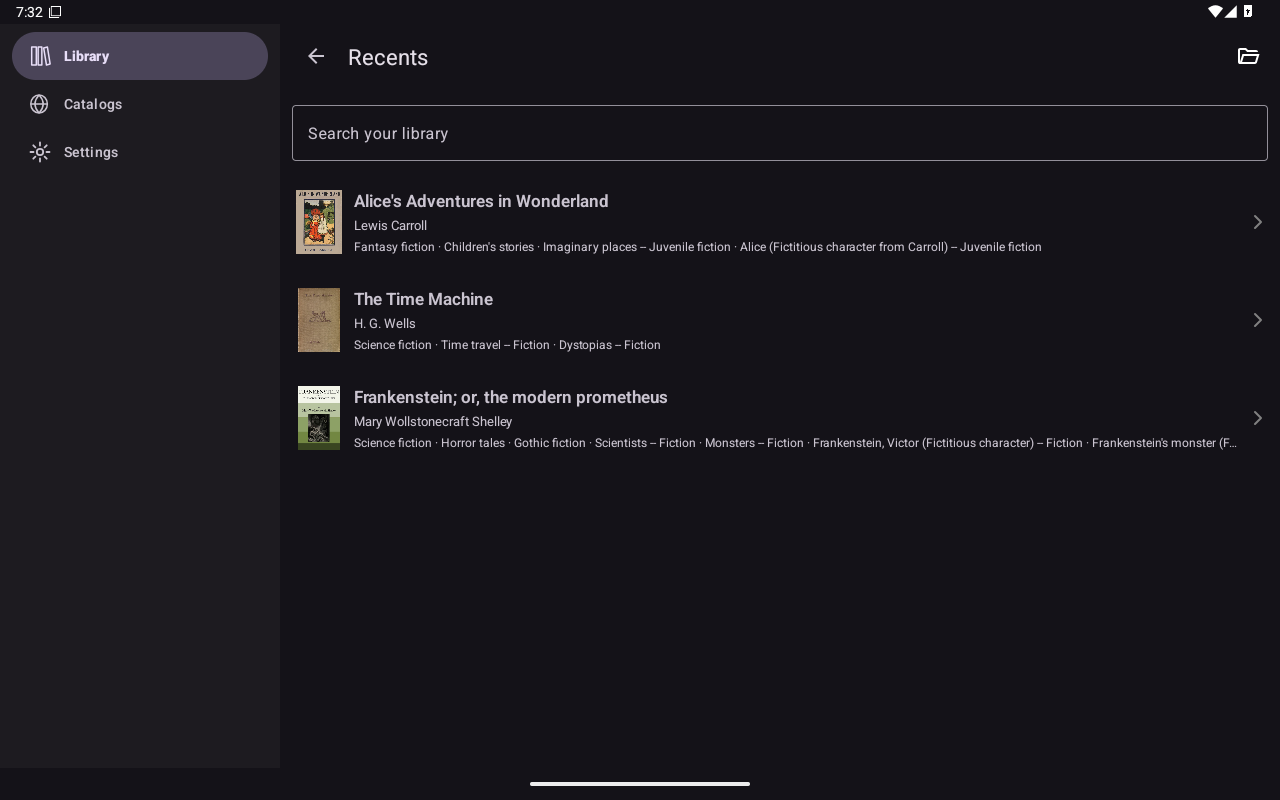Click author Mary Wollstonecraft Shelley
This screenshot has width=1280, height=800.
tap(433, 421)
